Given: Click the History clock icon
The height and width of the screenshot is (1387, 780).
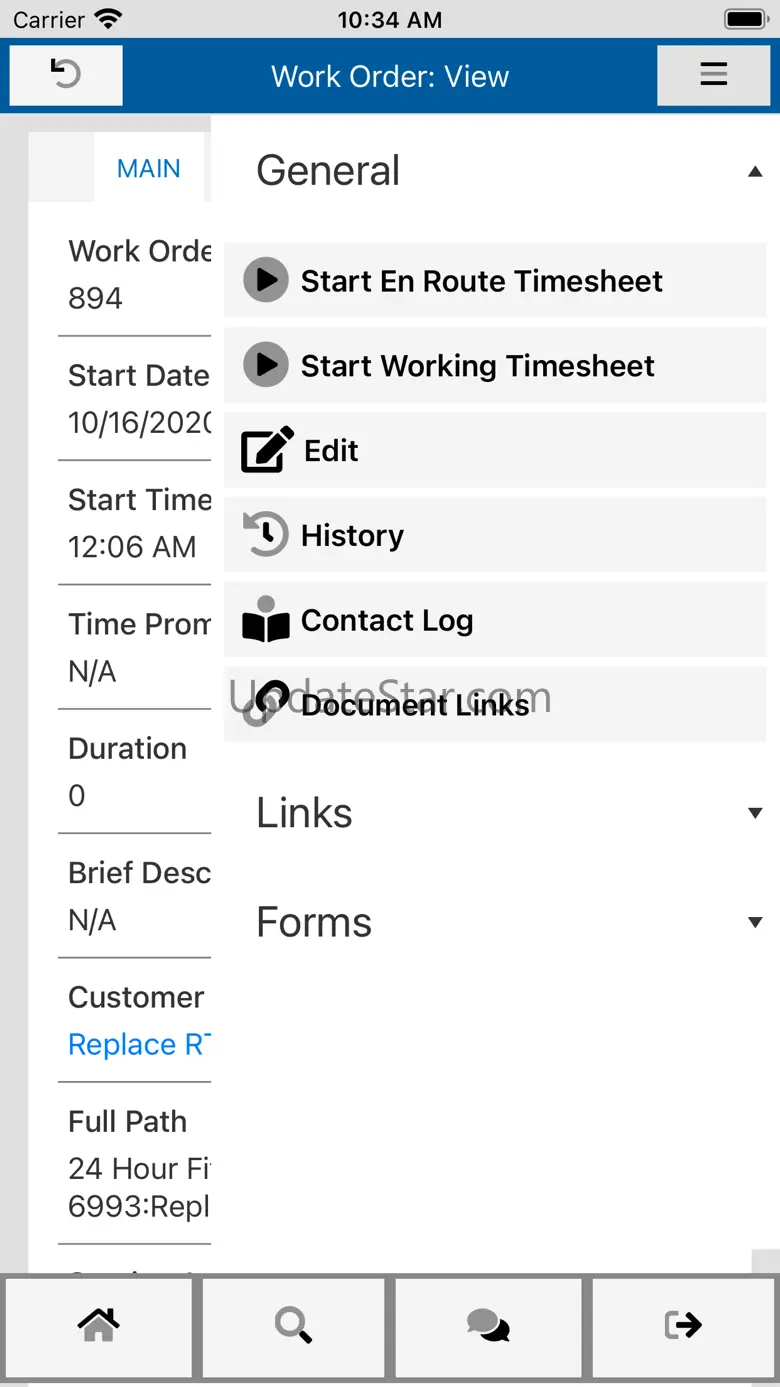Looking at the screenshot, I should [x=266, y=535].
